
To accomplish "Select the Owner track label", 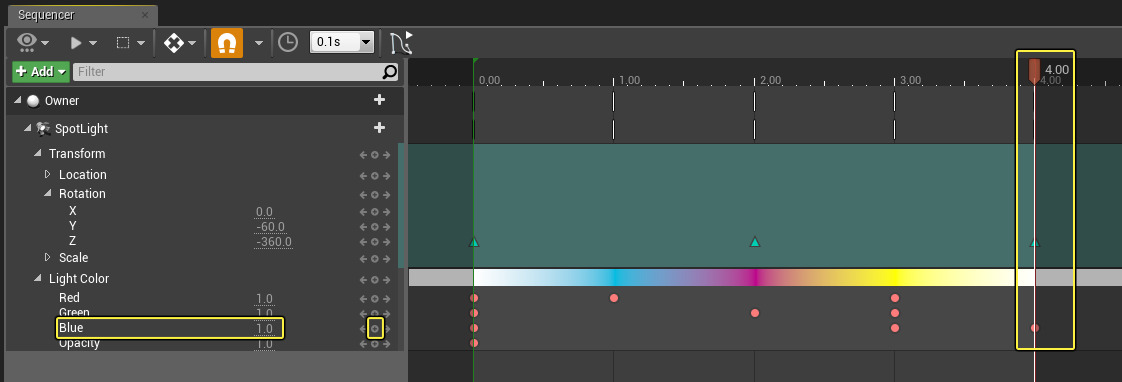I will tap(62, 101).
